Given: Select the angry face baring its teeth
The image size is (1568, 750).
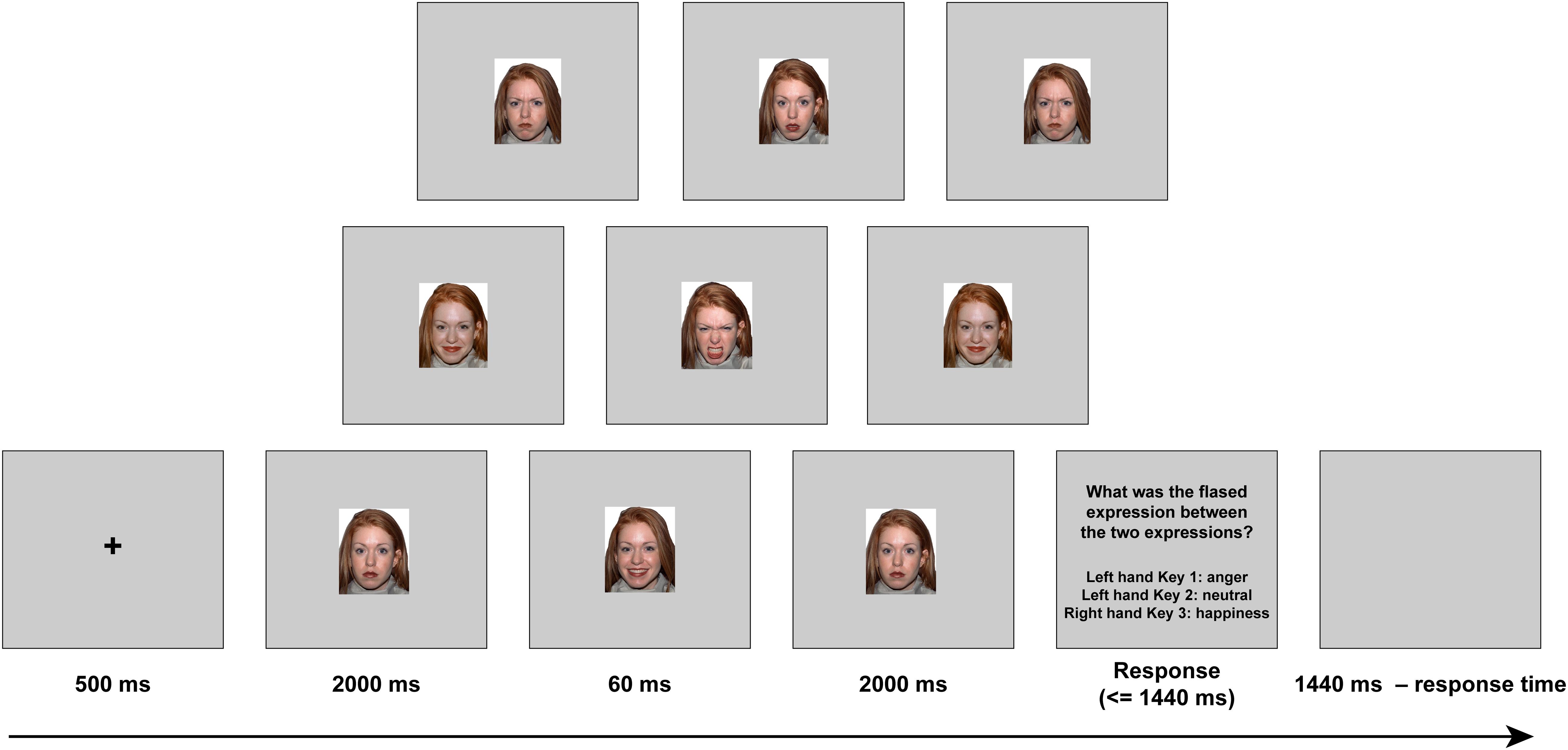Looking at the screenshot, I should tap(716, 325).
